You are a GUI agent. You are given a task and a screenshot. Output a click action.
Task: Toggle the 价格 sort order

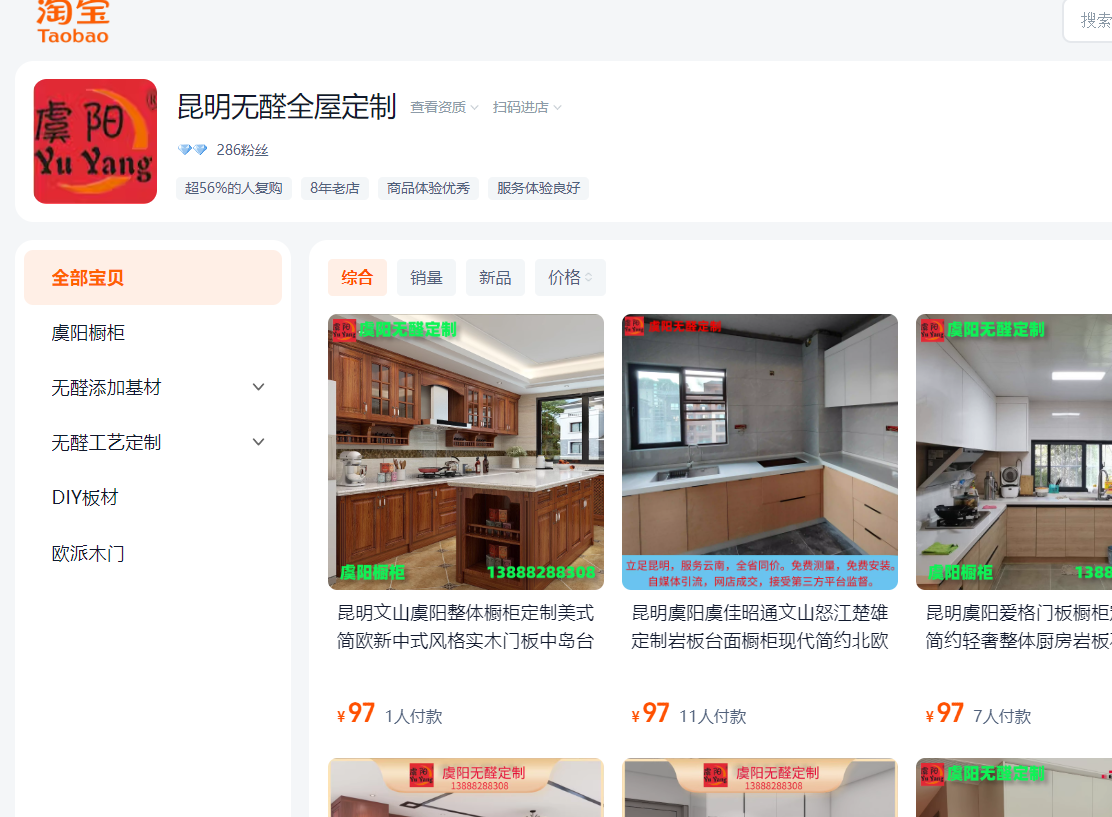tap(570, 277)
